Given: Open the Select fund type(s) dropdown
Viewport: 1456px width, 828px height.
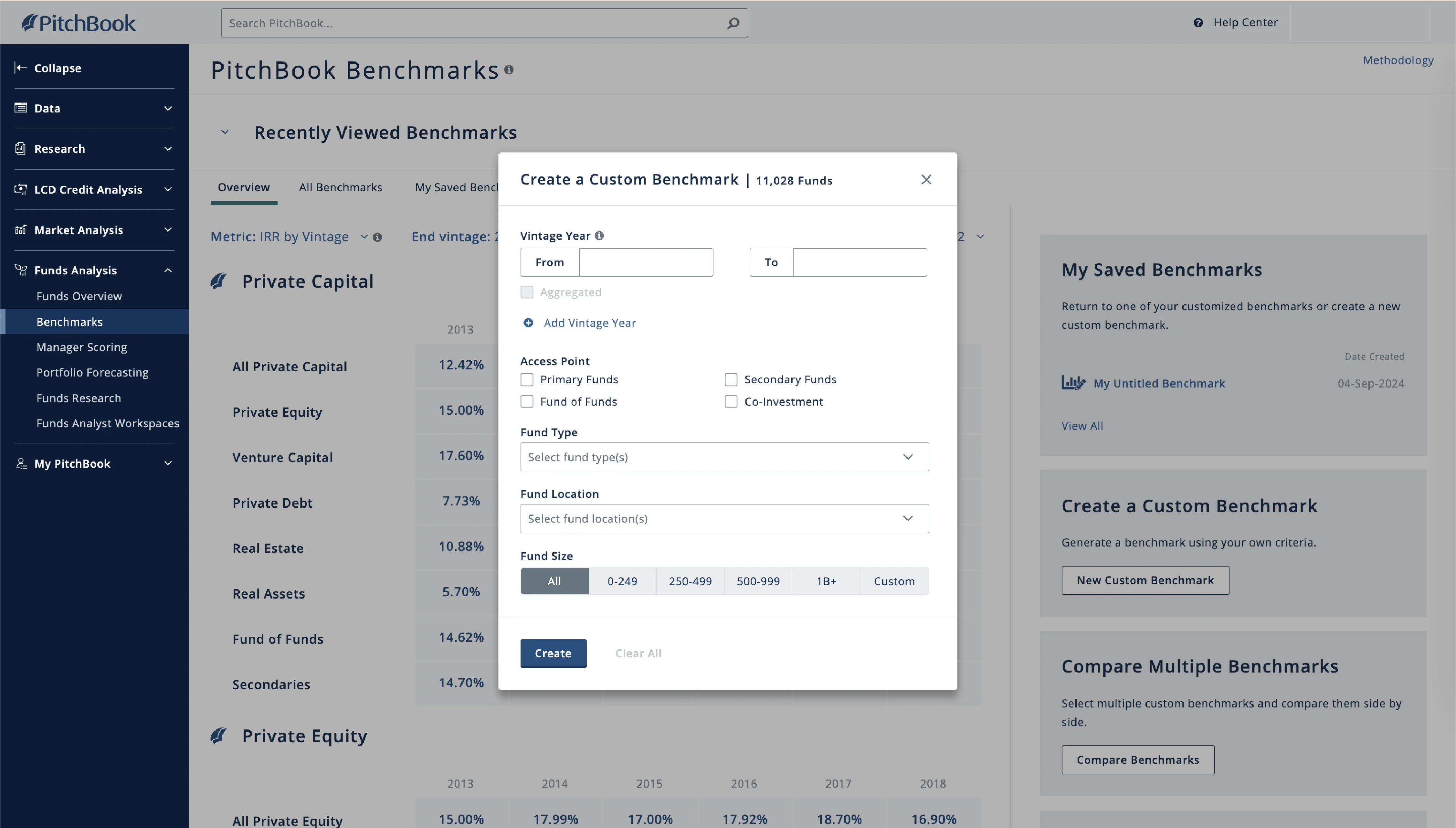Looking at the screenshot, I should click(x=725, y=457).
